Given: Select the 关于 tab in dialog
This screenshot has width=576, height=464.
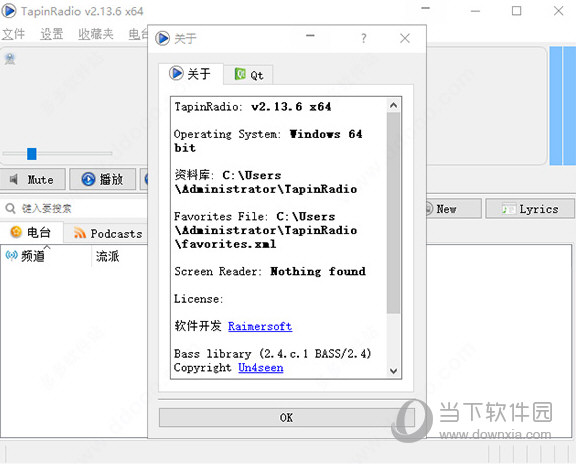Looking at the screenshot, I should (191, 73).
